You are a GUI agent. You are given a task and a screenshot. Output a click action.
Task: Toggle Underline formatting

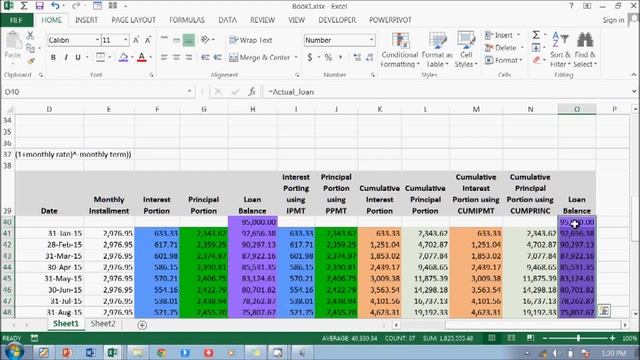pos(78,58)
